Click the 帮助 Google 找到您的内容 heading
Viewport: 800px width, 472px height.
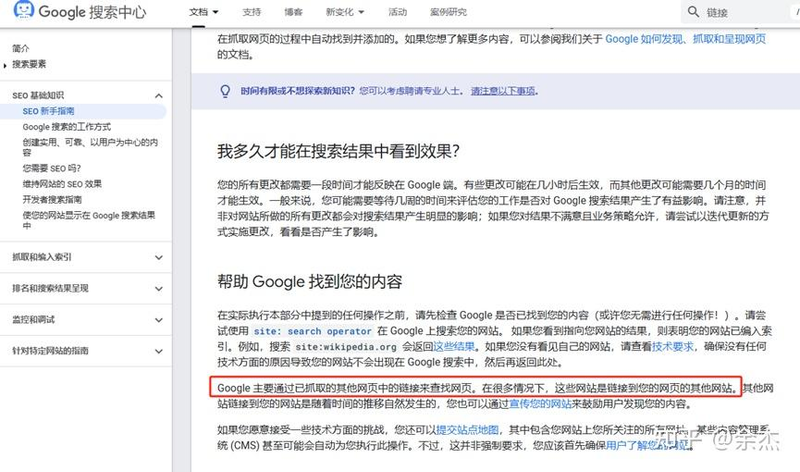click(310, 281)
